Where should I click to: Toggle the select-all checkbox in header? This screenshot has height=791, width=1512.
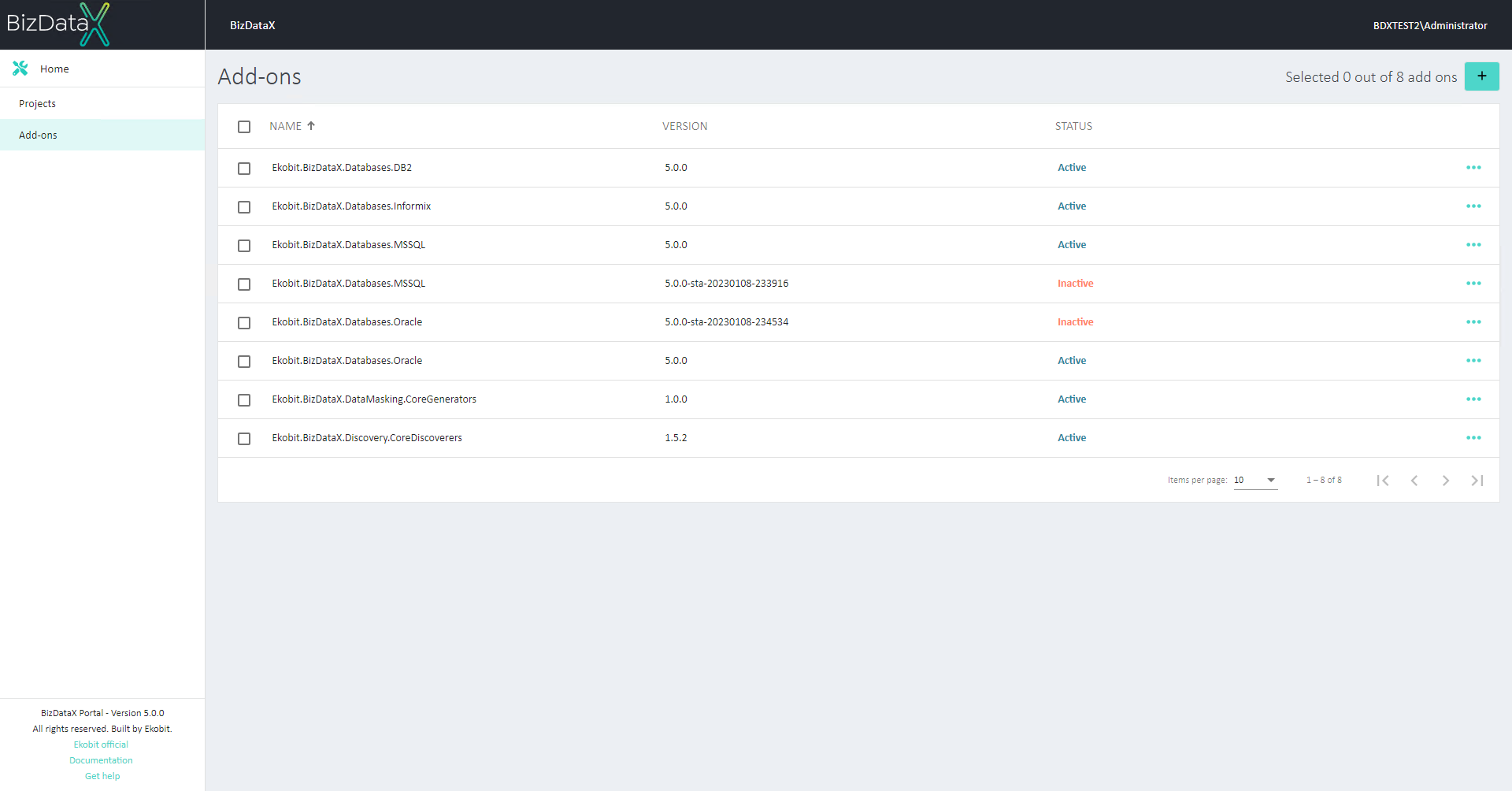pos(244,127)
